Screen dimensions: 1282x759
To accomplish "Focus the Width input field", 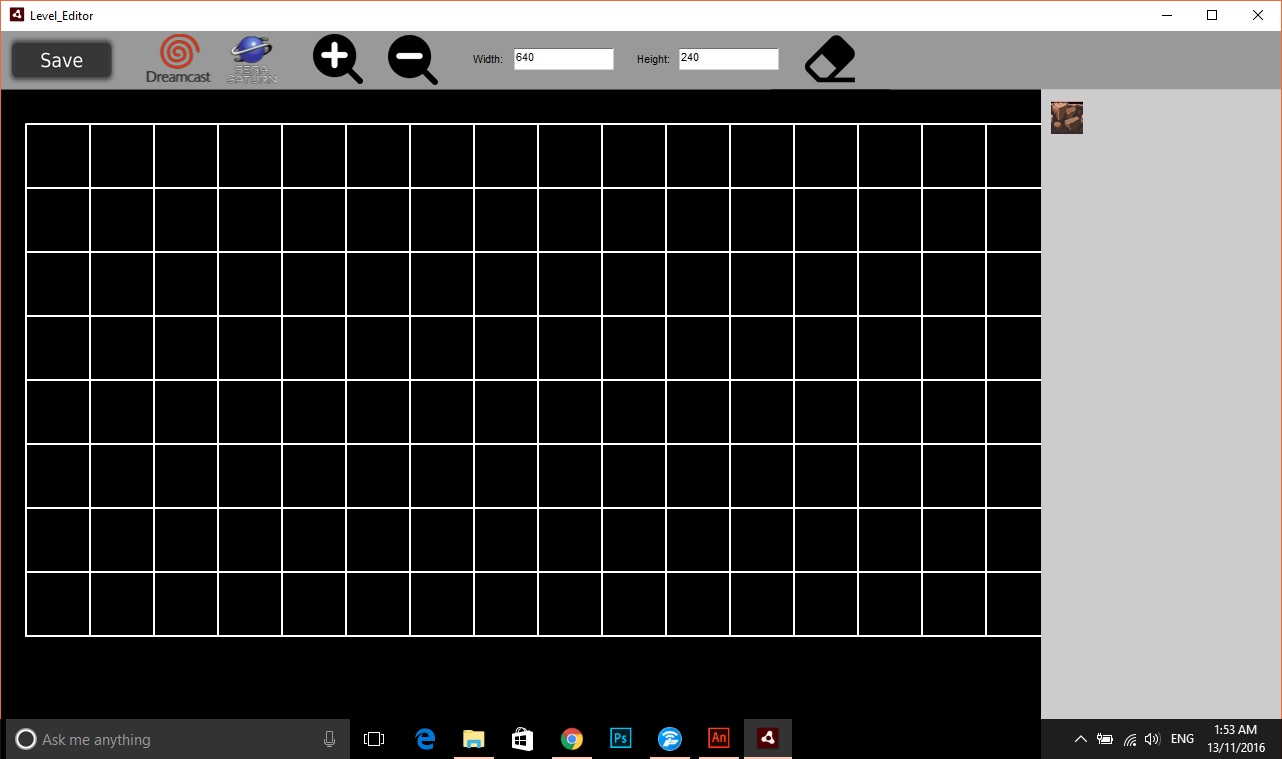I will [x=563, y=59].
